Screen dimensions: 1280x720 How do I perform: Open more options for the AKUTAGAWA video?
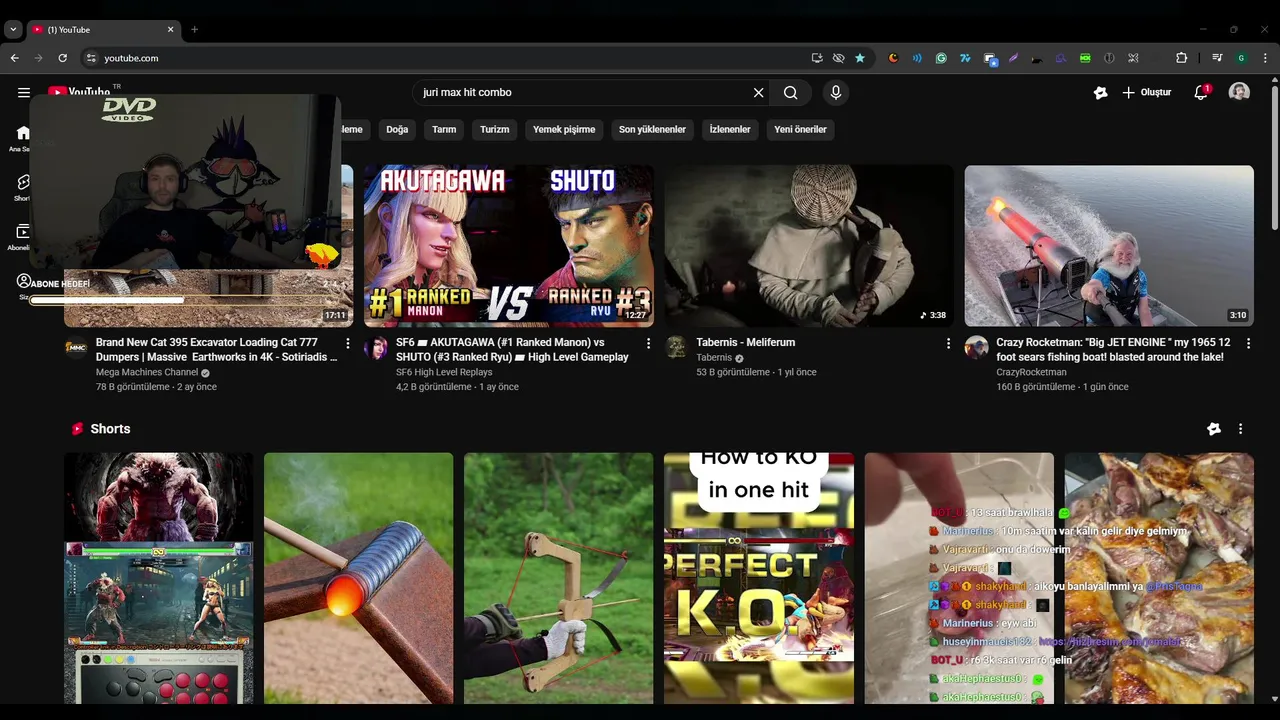click(x=648, y=343)
